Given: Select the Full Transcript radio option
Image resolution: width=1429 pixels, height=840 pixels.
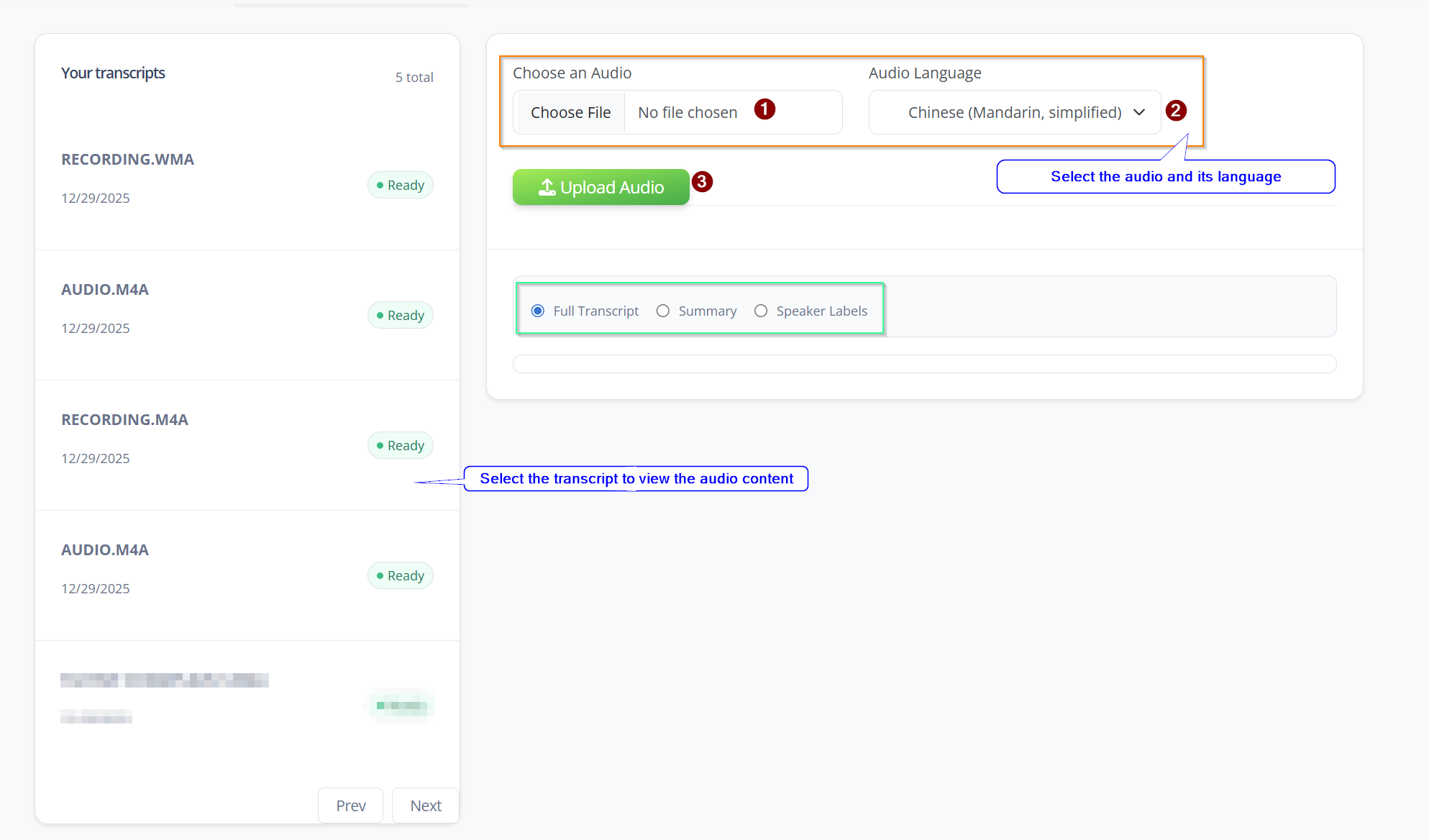Looking at the screenshot, I should point(538,311).
